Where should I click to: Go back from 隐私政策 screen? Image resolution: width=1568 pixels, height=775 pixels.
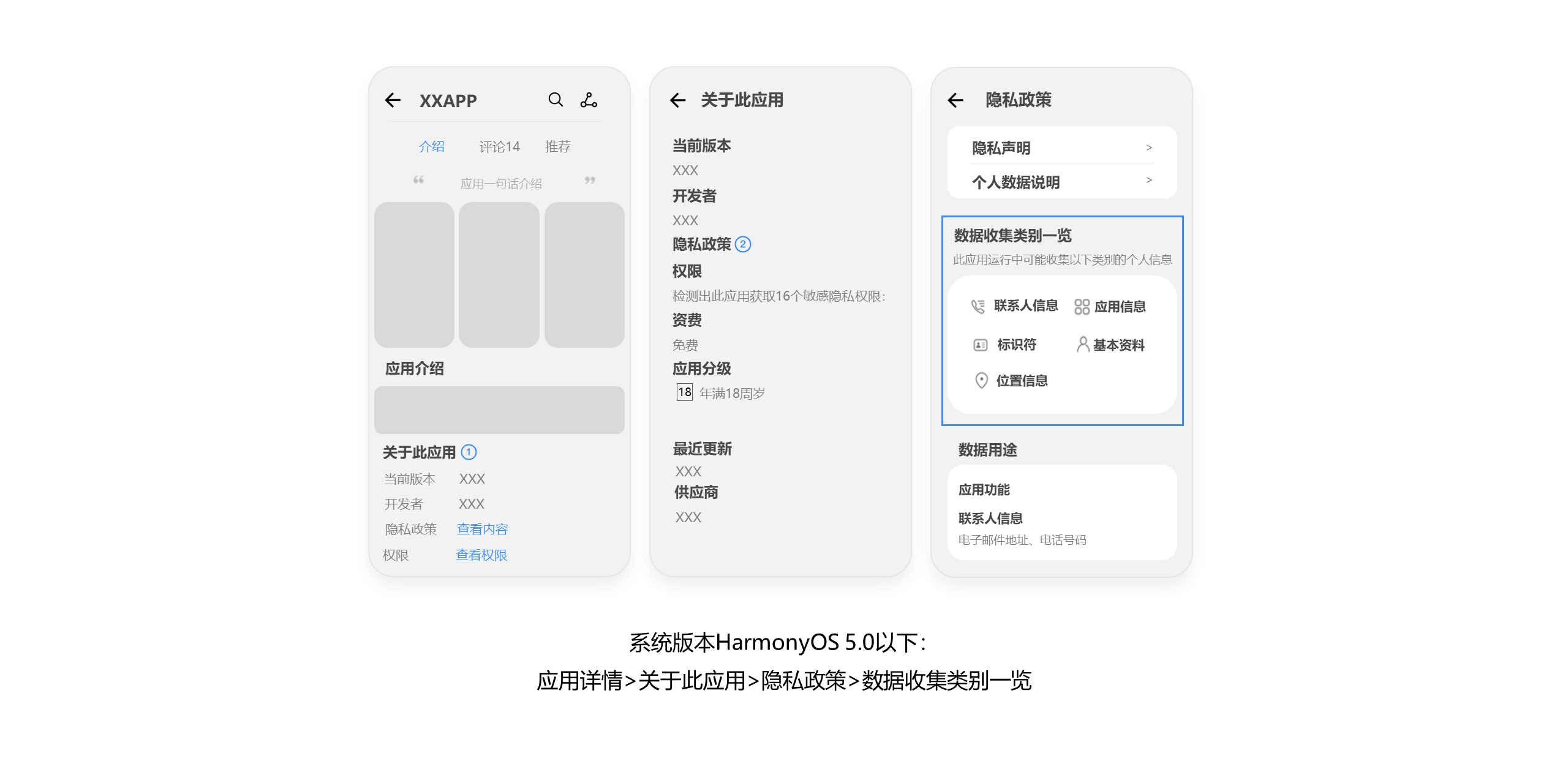[956, 100]
